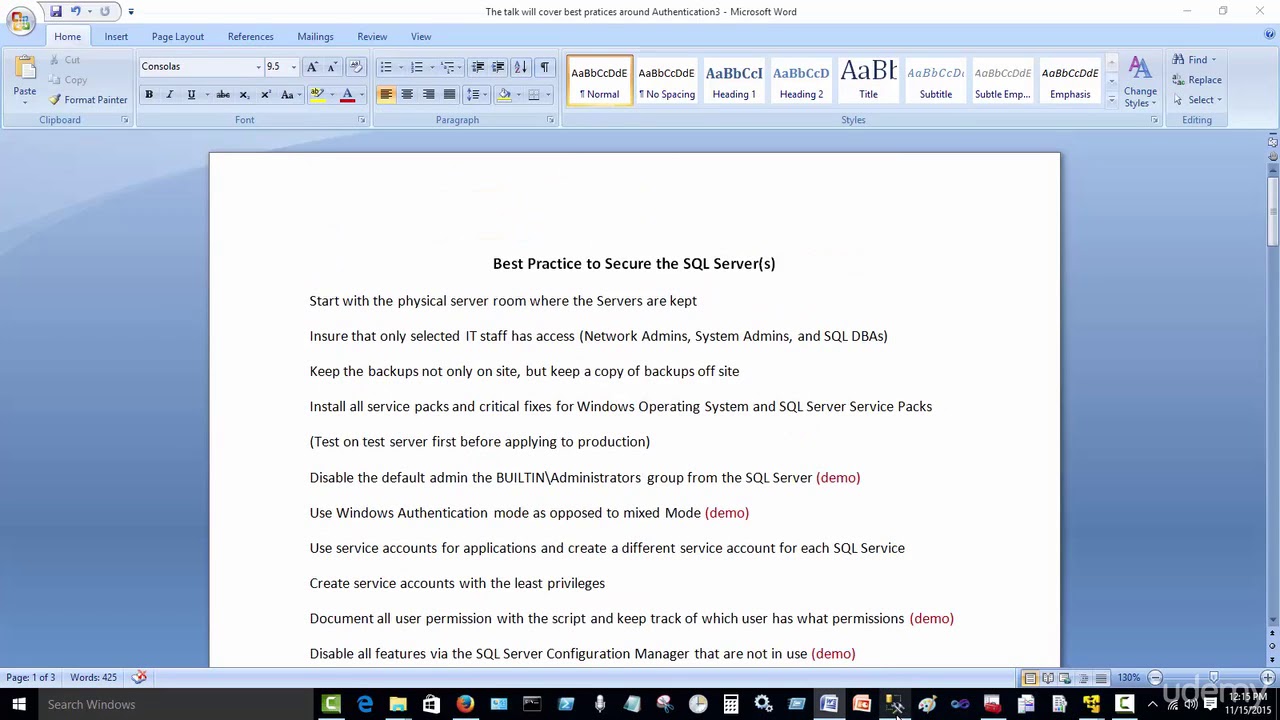Toggle bold formatting
The width and height of the screenshot is (1280, 720).
pyautogui.click(x=149, y=95)
